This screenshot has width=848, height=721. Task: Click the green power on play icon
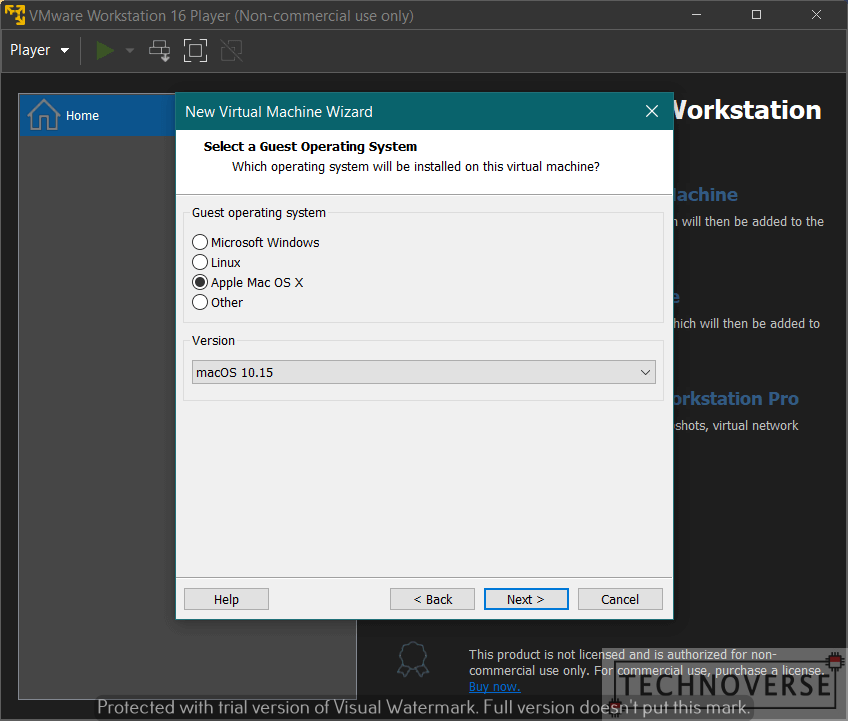click(105, 51)
